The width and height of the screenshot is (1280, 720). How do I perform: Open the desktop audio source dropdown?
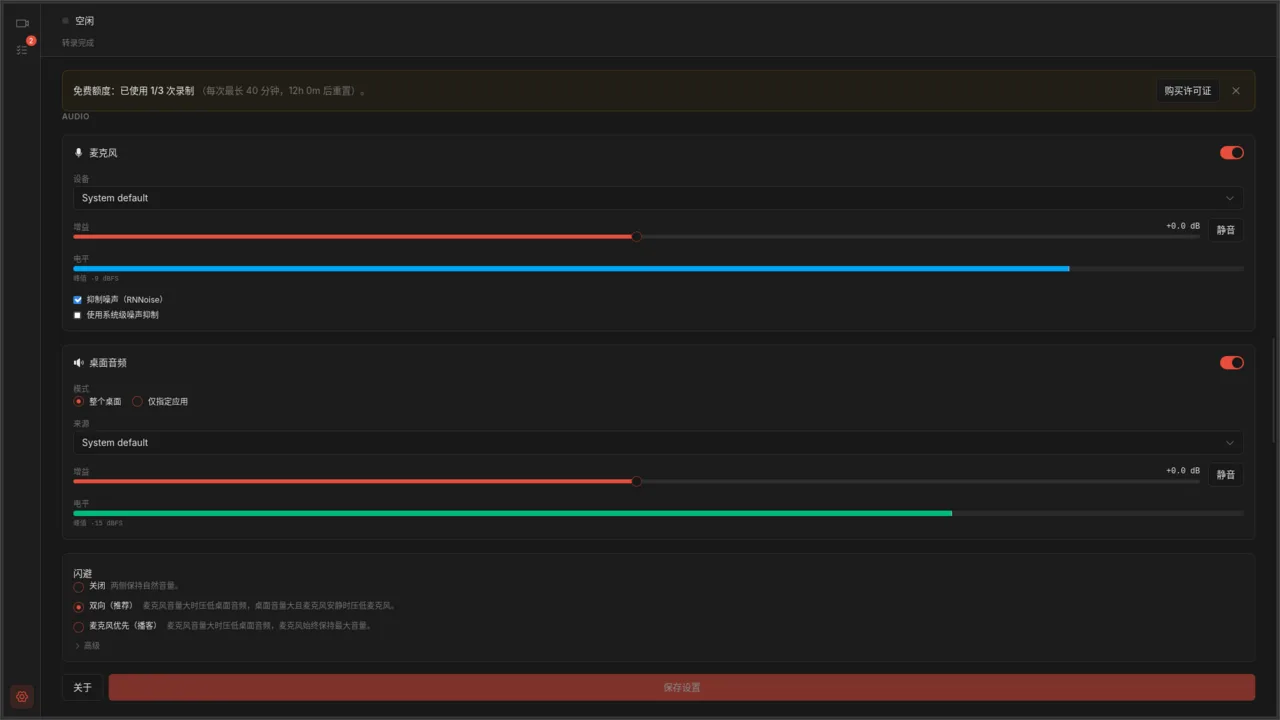(x=658, y=442)
